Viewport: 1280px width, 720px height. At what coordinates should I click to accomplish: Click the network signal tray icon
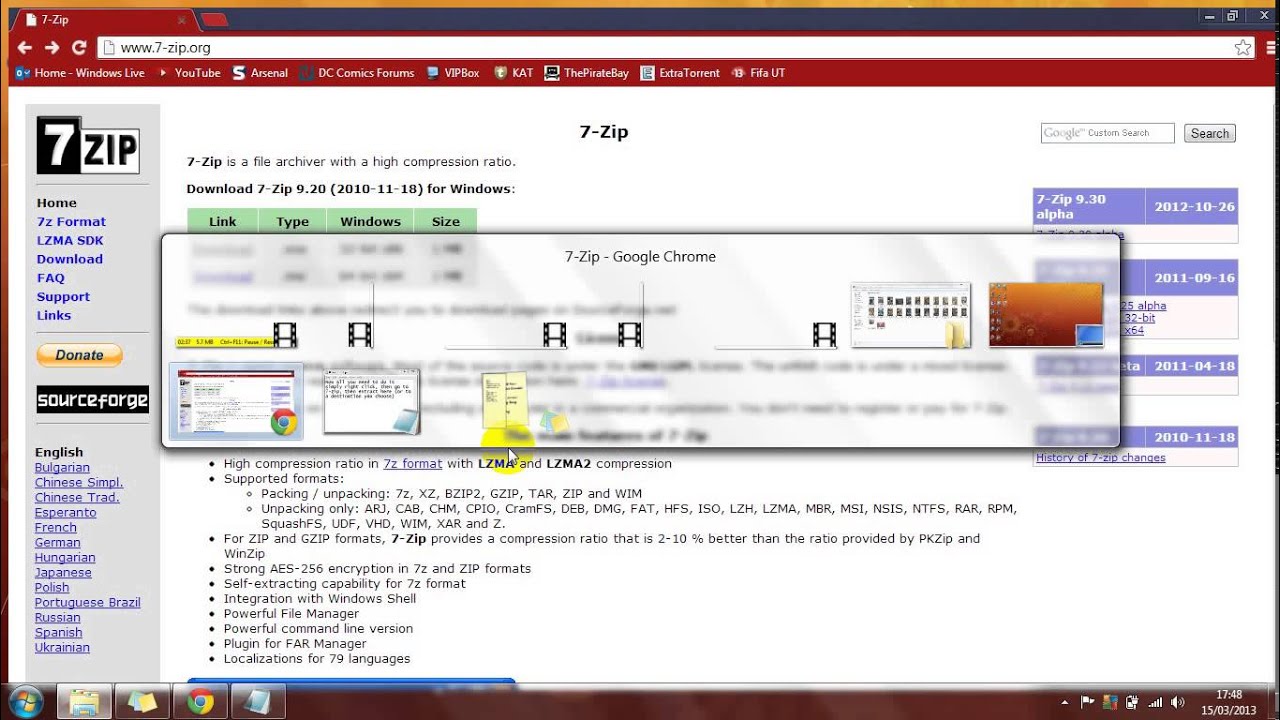click(x=1155, y=702)
